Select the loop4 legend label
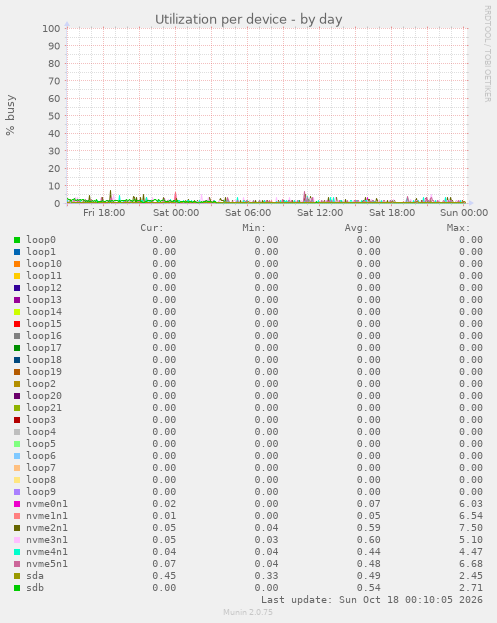The height and width of the screenshot is (623, 497). tap(41, 432)
